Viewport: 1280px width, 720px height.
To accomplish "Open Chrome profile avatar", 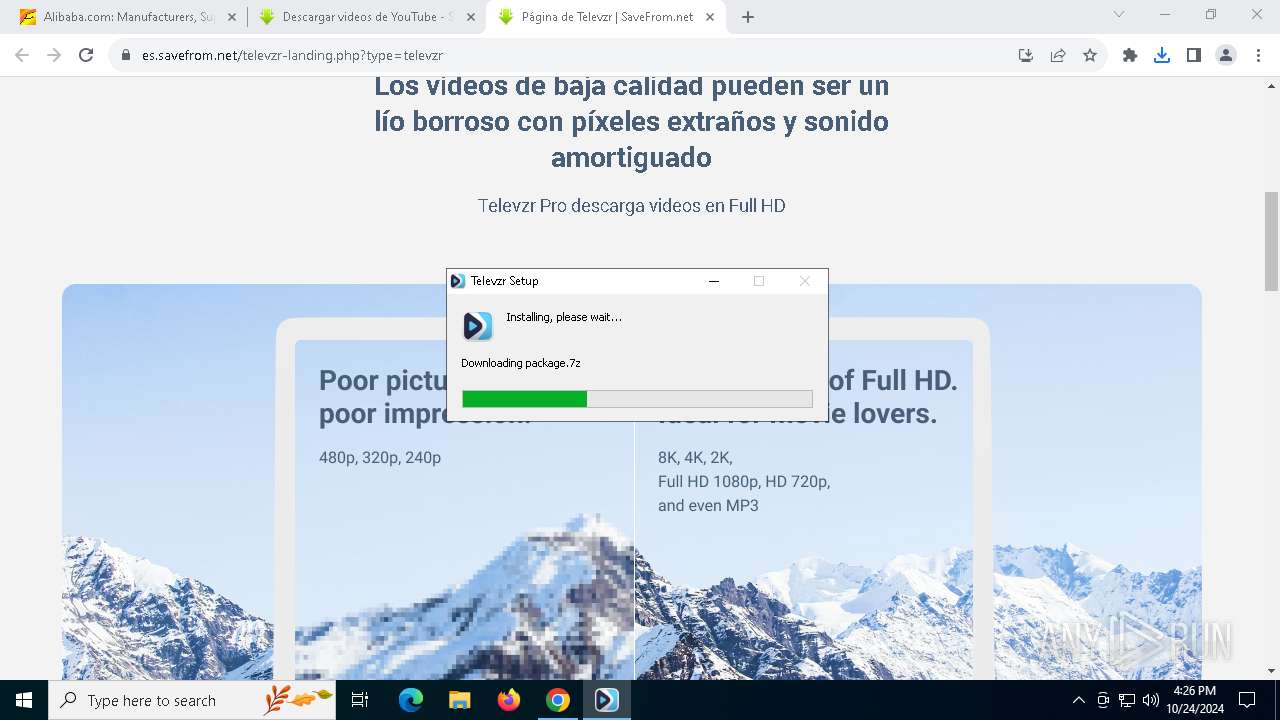I will (1226, 55).
